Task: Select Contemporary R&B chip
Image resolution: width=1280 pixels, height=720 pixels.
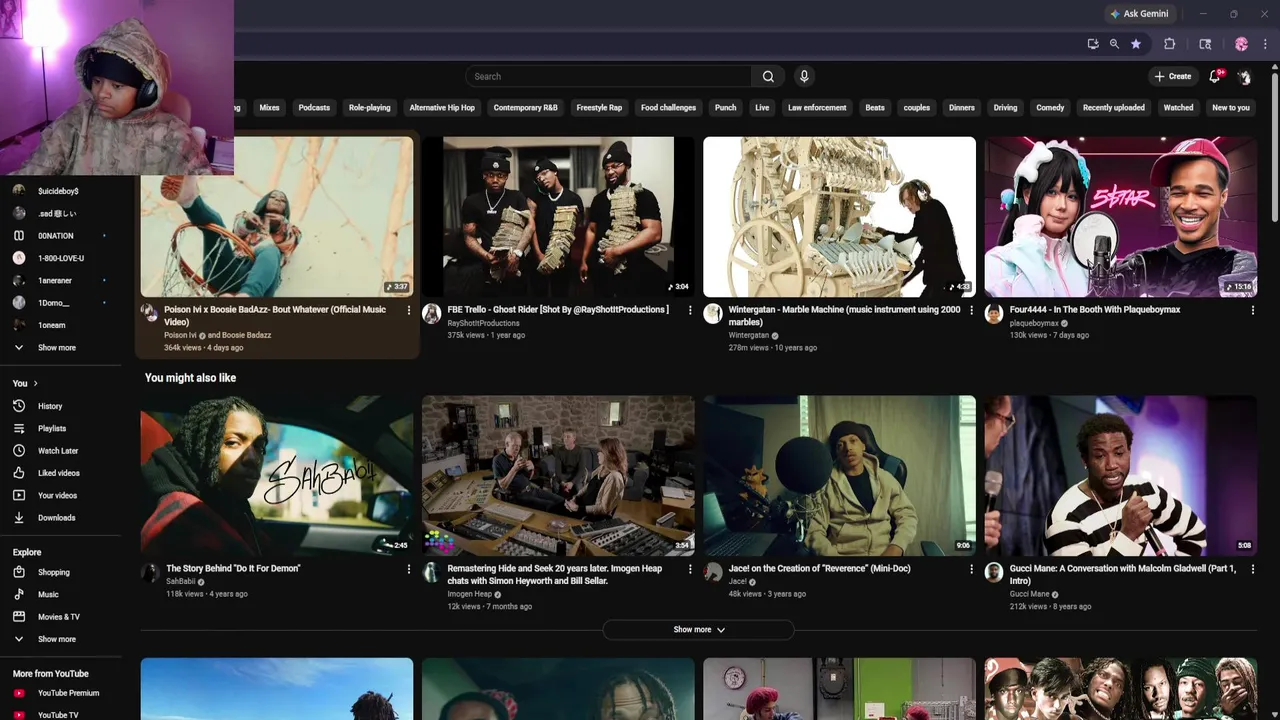Action: 525,108
